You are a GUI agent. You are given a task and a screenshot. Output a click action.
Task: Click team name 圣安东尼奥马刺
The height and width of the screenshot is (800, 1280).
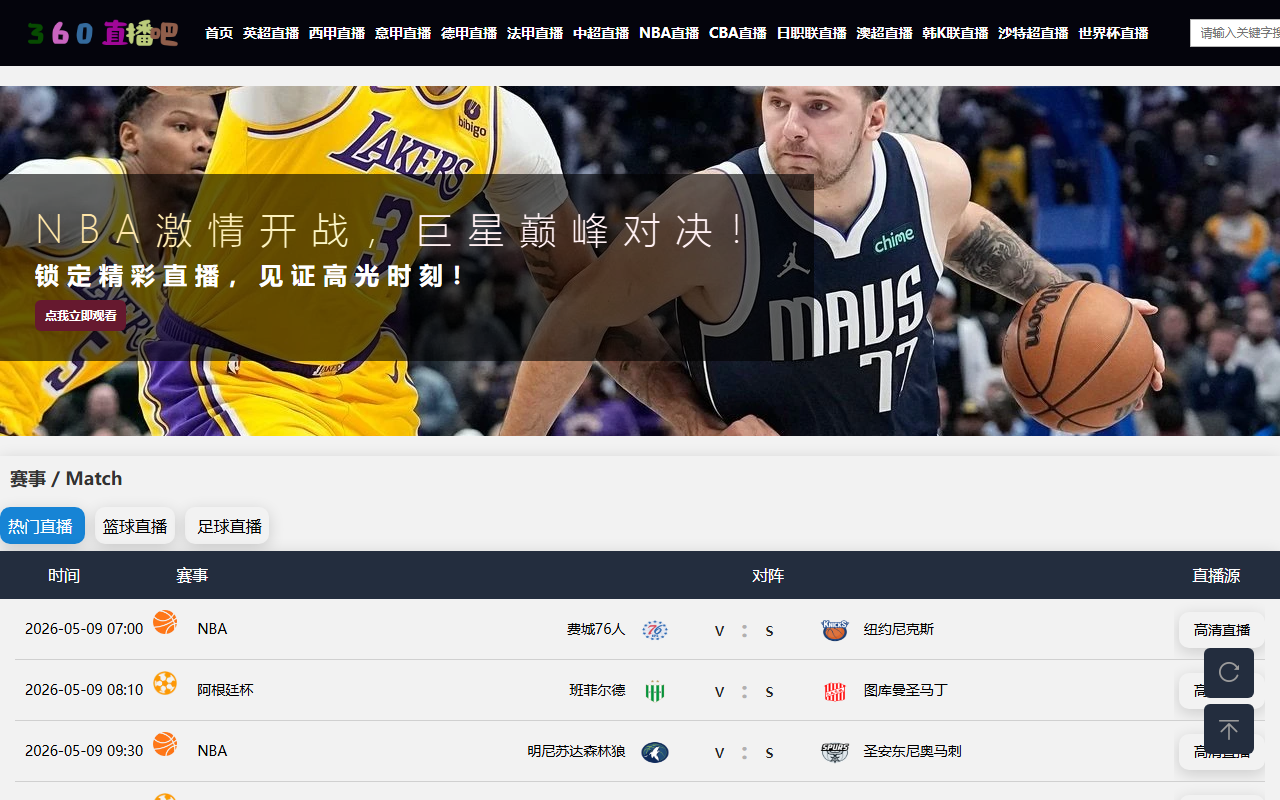click(x=913, y=751)
